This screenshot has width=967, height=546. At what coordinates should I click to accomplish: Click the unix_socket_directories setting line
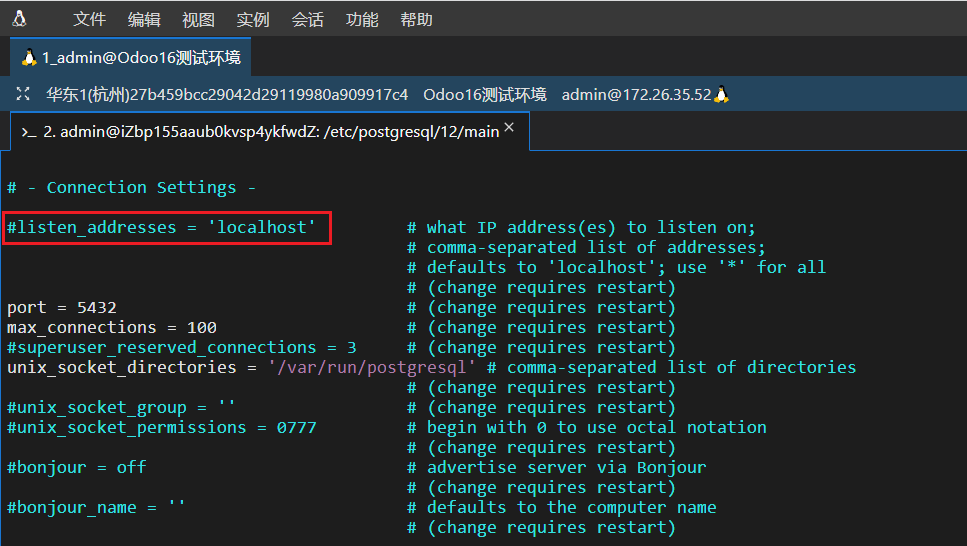click(241, 367)
